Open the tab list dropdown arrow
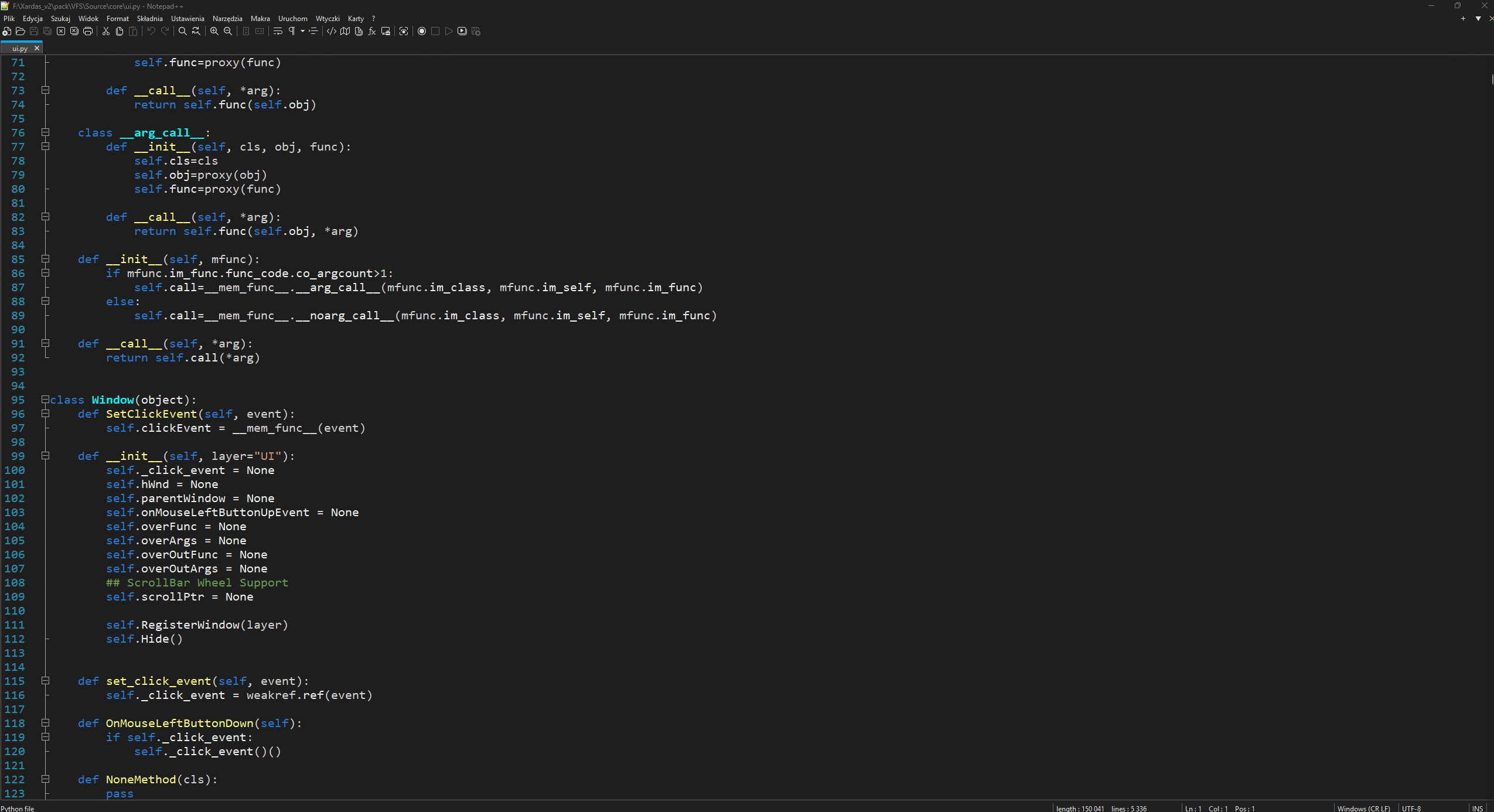The width and height of the screenshot is (1494, 812). tap(1478, 18)
